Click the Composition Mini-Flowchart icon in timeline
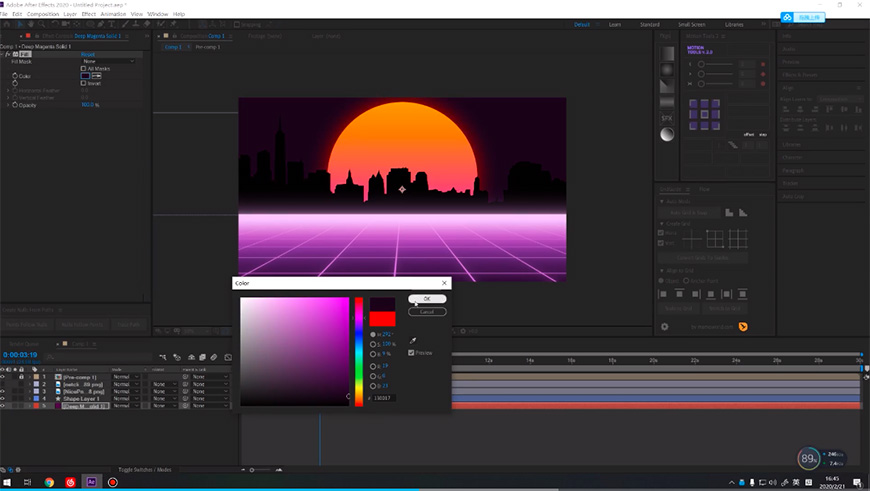The height and width of the screenshot is (491, 870). pyautogui.click(x=163, y=357)
